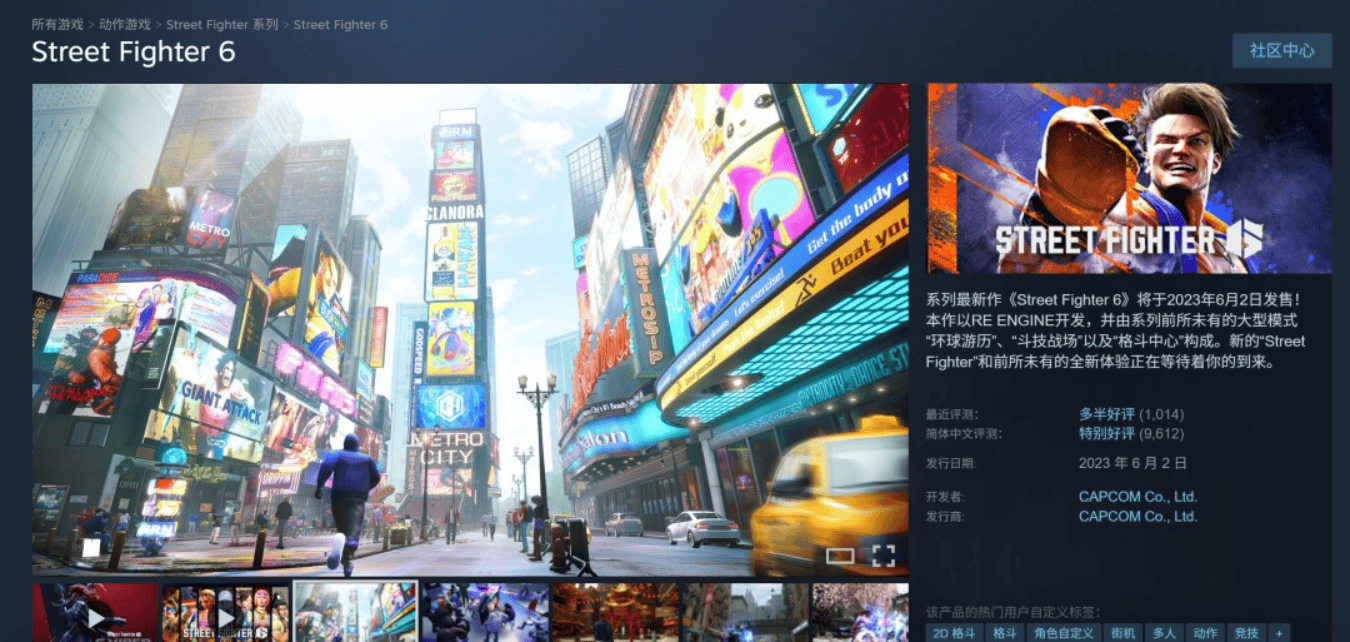Select the 角色自定义 tag
1350x642 pixels.
(x=1064, y=633)
